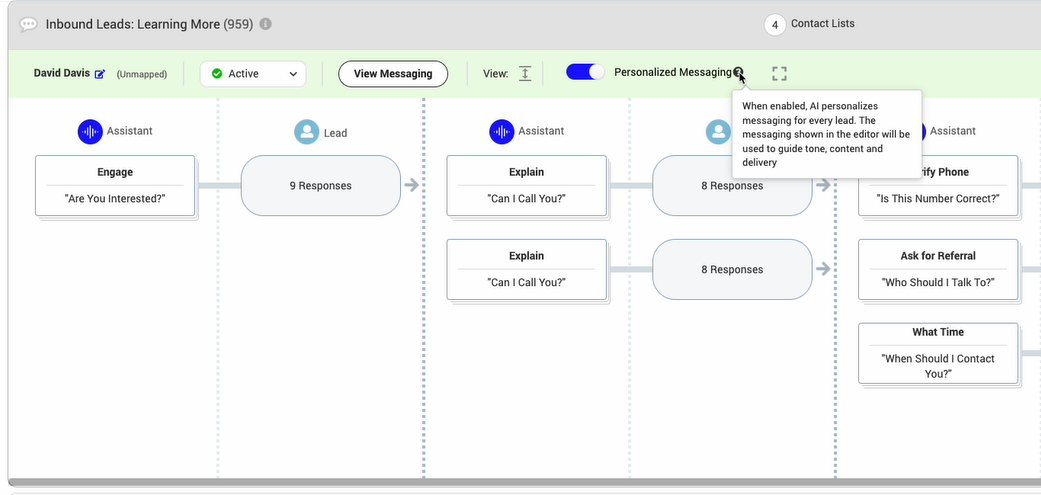Expand the 9 Responses node
The height and width of the screenshot is (495, 1041).
coord(320,185)
